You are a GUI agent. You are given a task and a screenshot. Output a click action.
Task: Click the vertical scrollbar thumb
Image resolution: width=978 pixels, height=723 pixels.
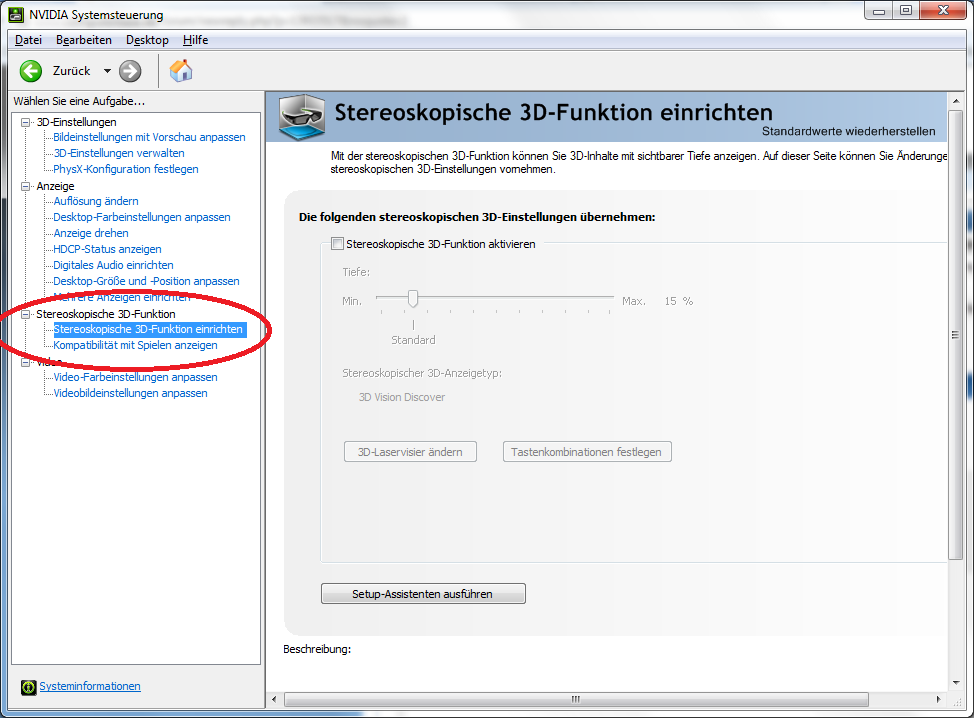956,335
